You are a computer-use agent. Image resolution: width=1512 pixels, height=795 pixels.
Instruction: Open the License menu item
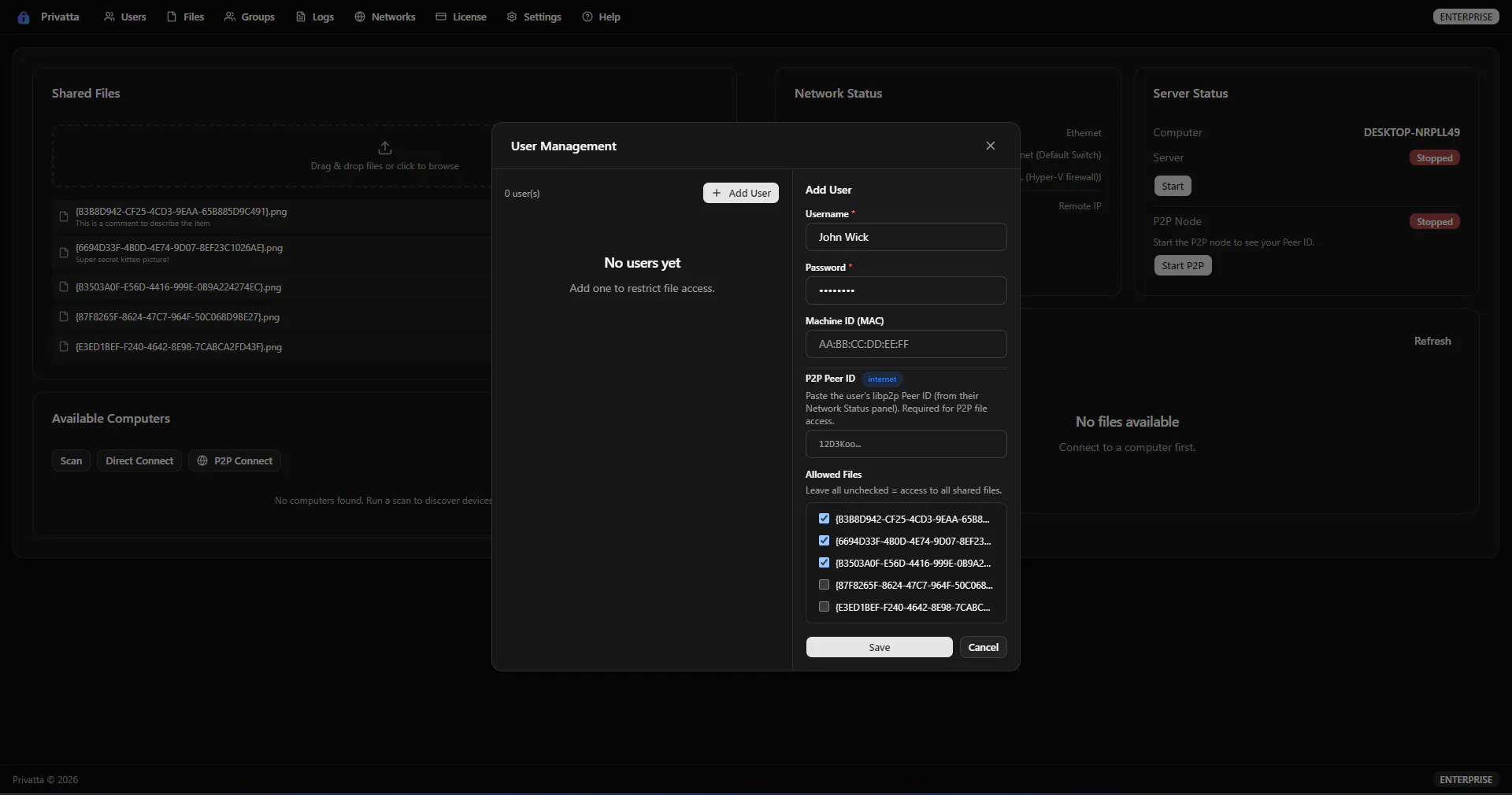coord(461,17)
